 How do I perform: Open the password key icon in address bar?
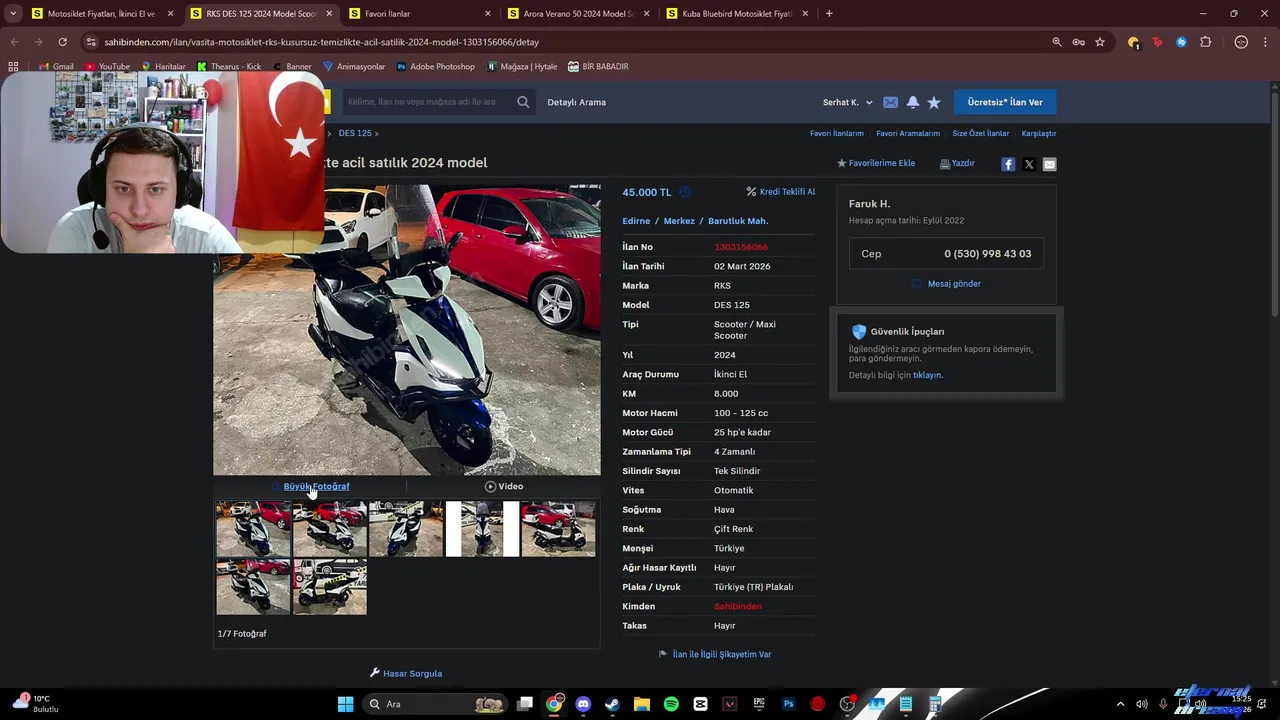pos(1078,42)
